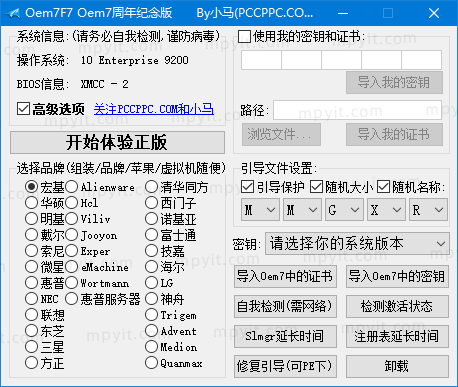The image size is (458, 387).
Task: Open the boot file dropdown showing R
Action: (x=428, y=210)
